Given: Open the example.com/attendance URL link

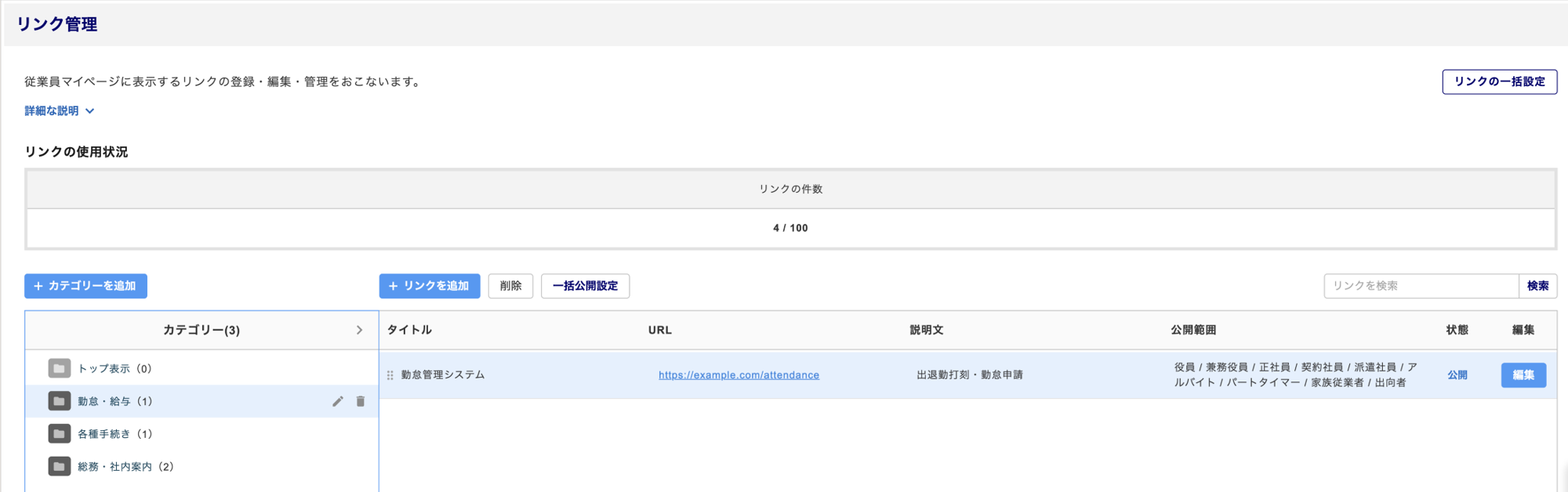Looking at the screenshot, I should pos(739,375).
